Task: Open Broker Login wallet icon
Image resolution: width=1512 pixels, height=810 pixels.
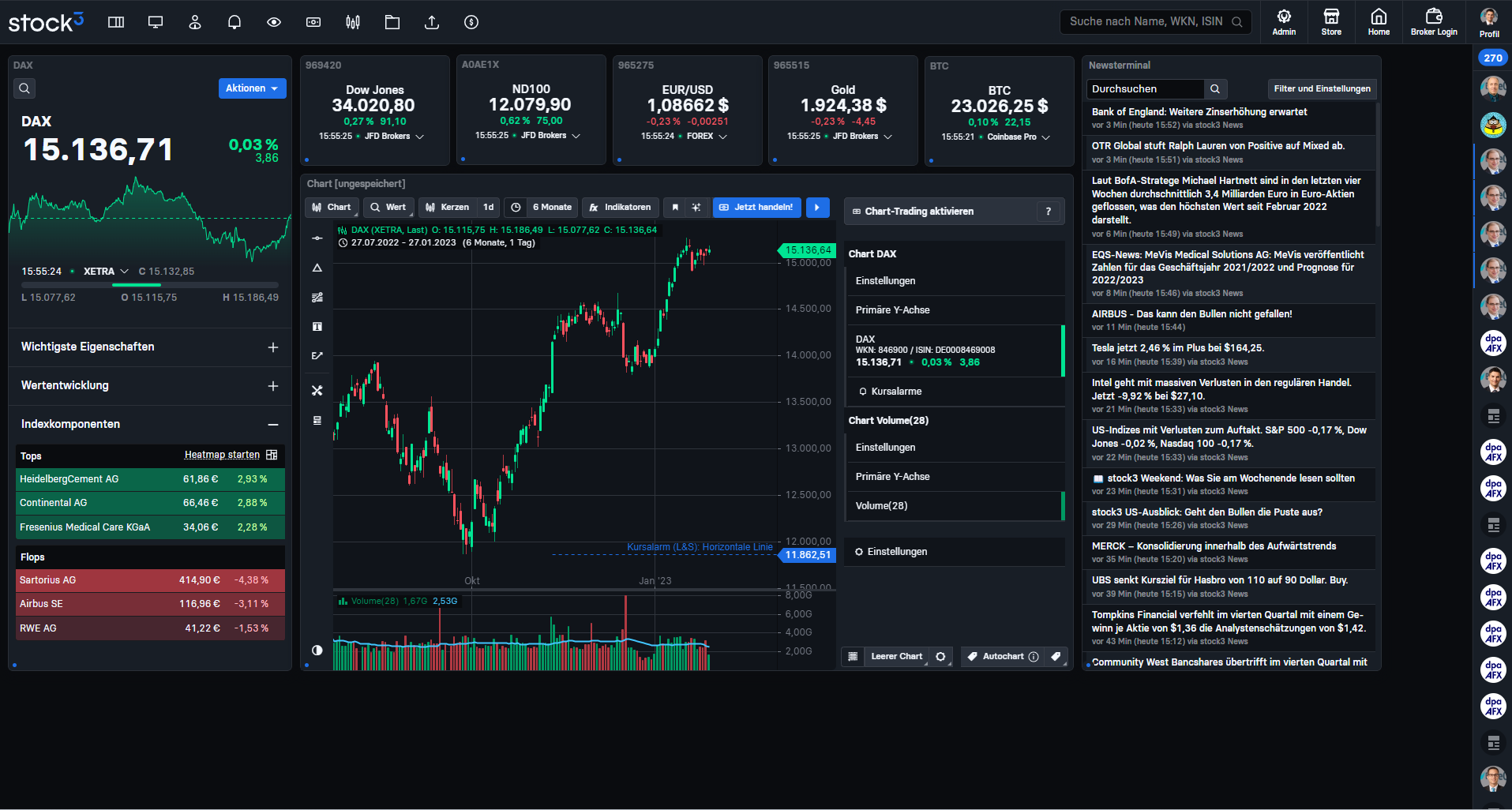Action: pos(1434,21)
